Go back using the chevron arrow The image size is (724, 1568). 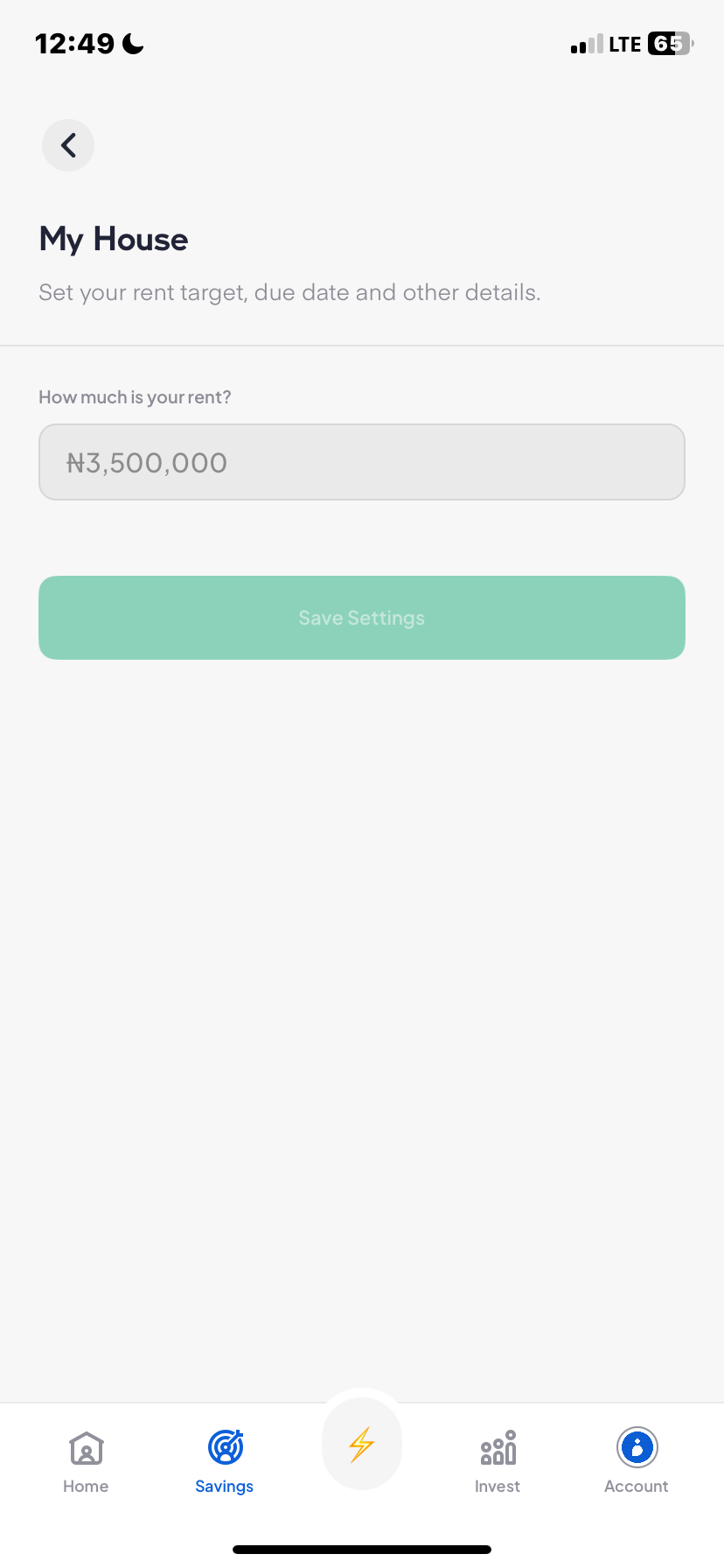[x=68, y=145]
